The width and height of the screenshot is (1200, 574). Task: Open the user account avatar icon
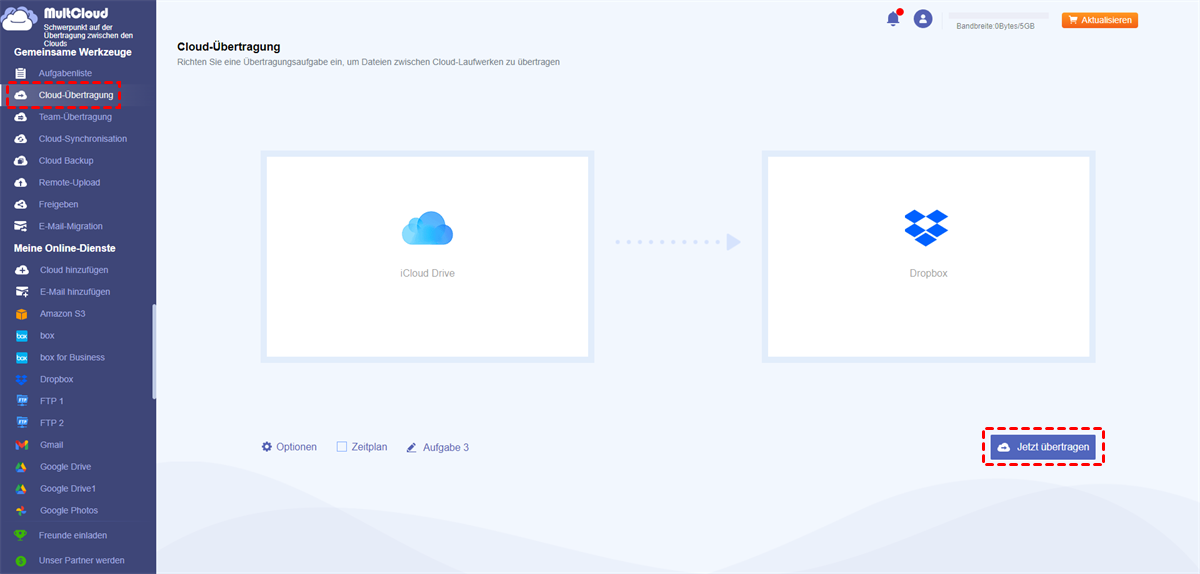click(x=923, y=19)
